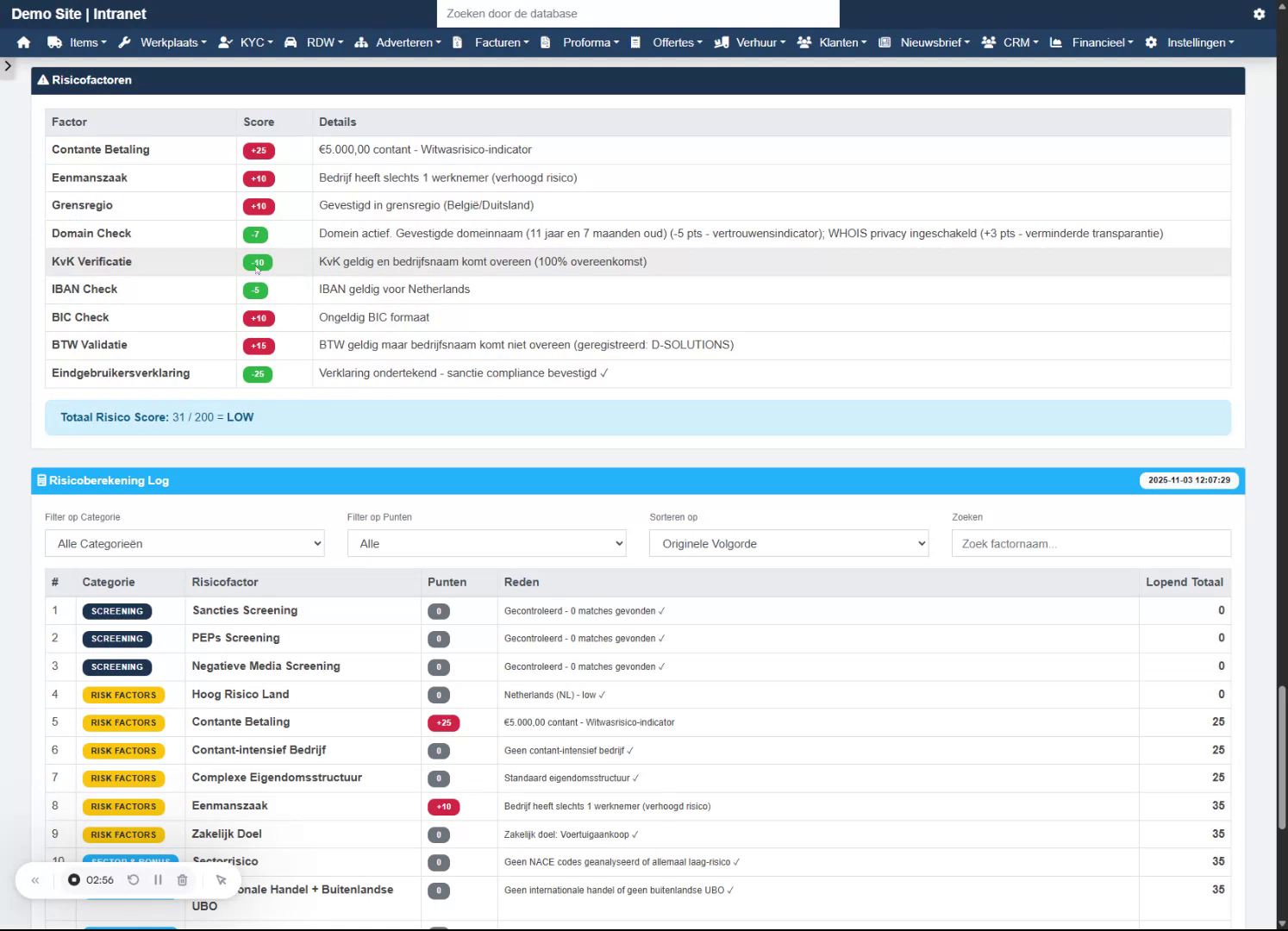Delete the recording with trash icon
This screenshot has height=931, width=1288.
182,880
